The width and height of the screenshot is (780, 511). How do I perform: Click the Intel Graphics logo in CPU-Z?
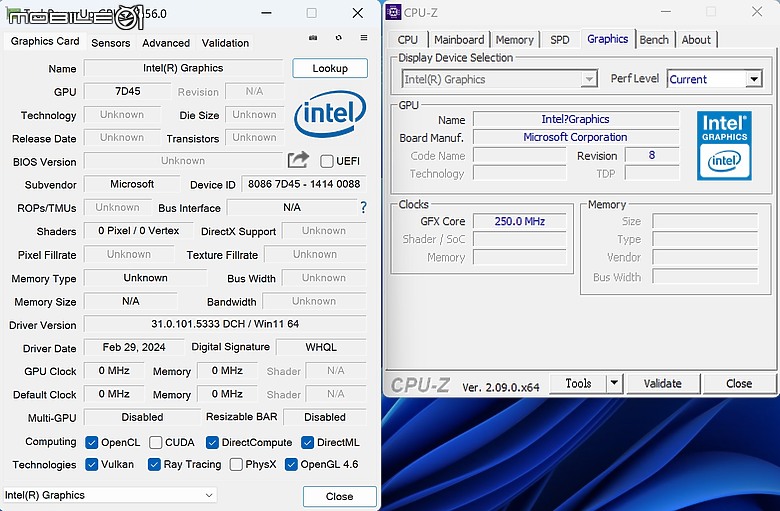pyautogui.click(x=724, y=145)
